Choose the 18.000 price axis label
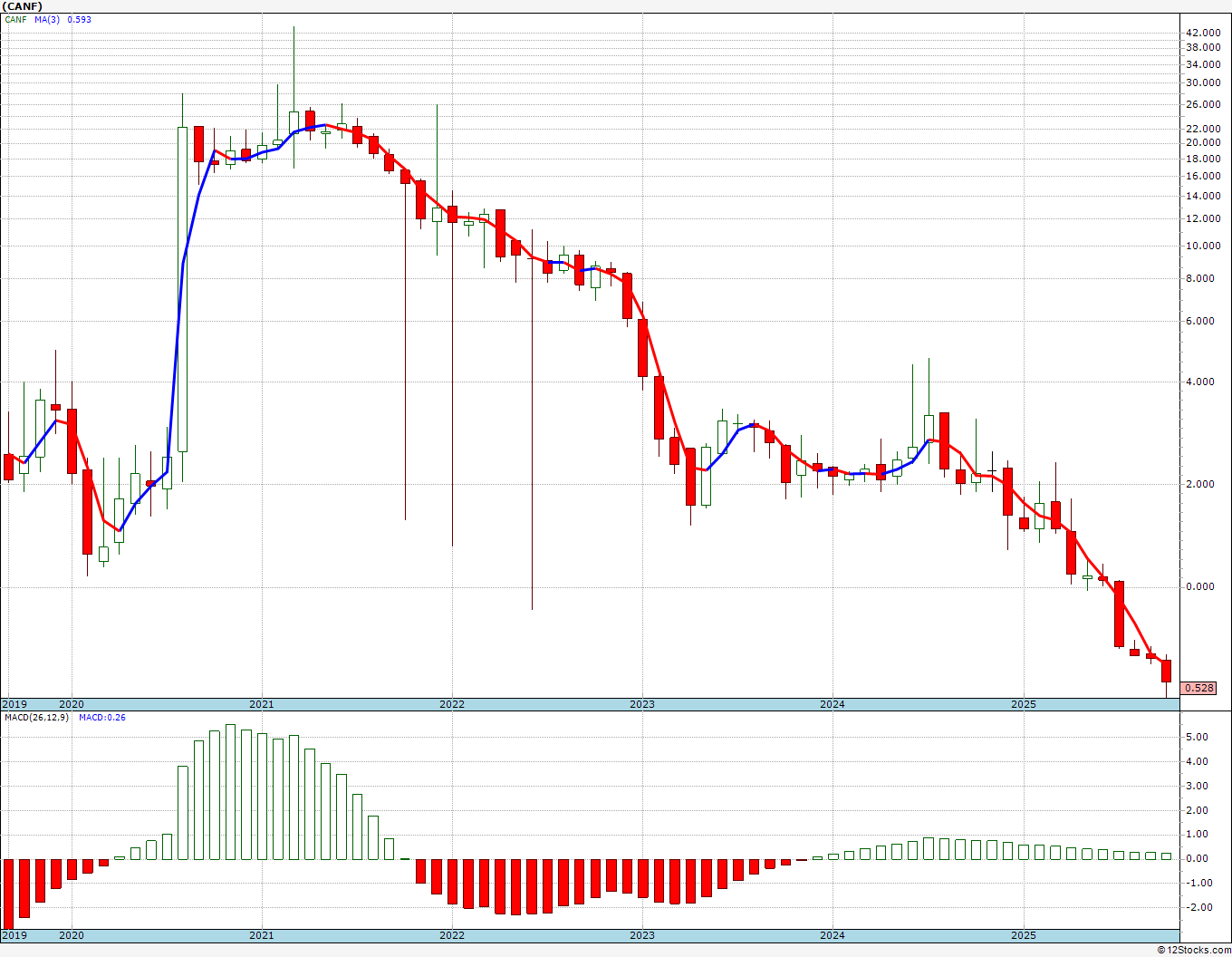 [1203, 159]
